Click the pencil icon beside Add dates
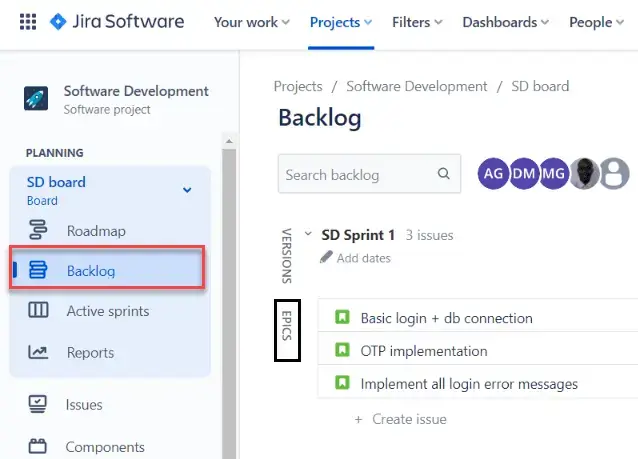This screenshot has width=638, height=459. coord(326,257)
